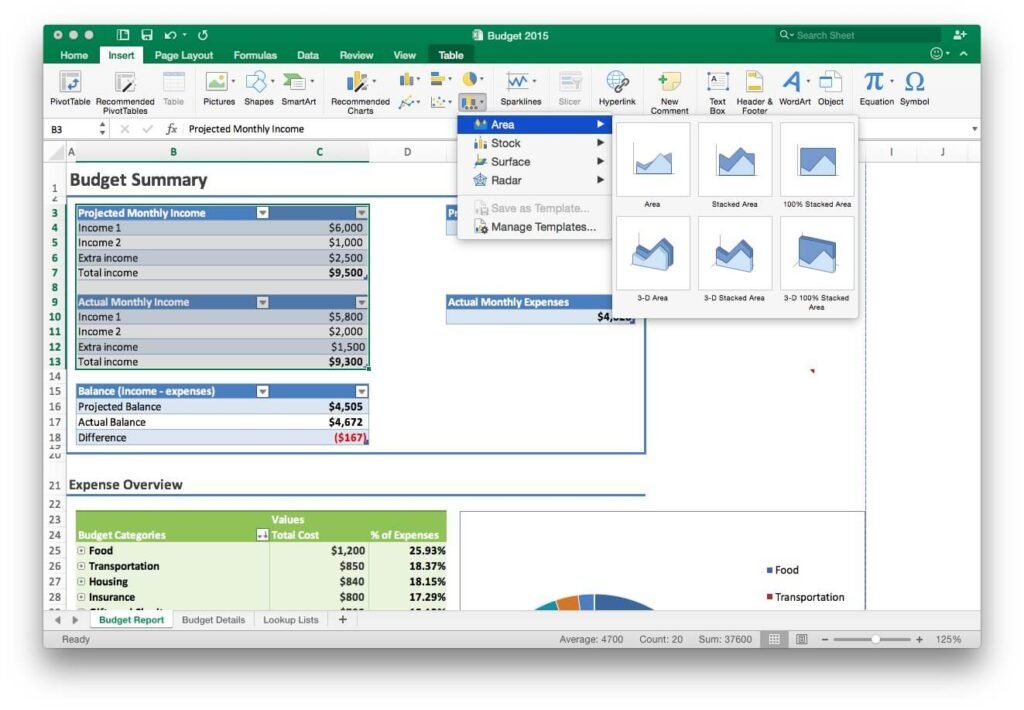Insert Pictures from the ribbon
Viewport: 1024px width, 710px height.
219,88
